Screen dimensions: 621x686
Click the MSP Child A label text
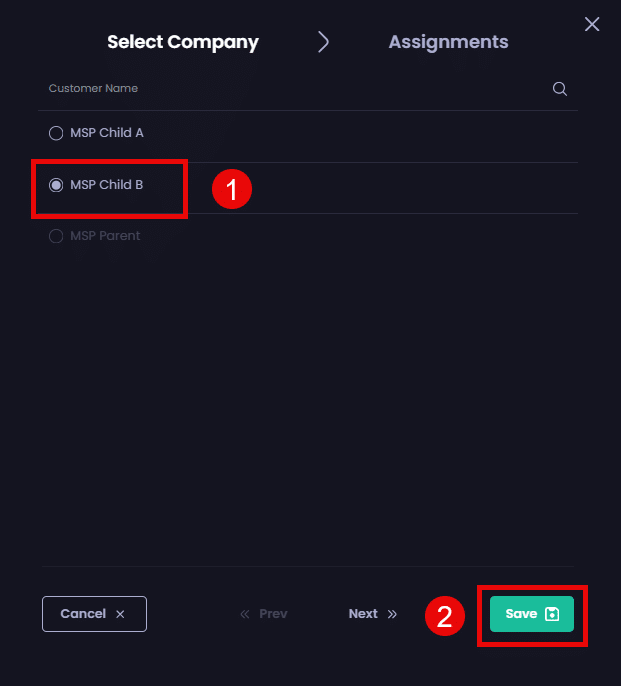107,133
